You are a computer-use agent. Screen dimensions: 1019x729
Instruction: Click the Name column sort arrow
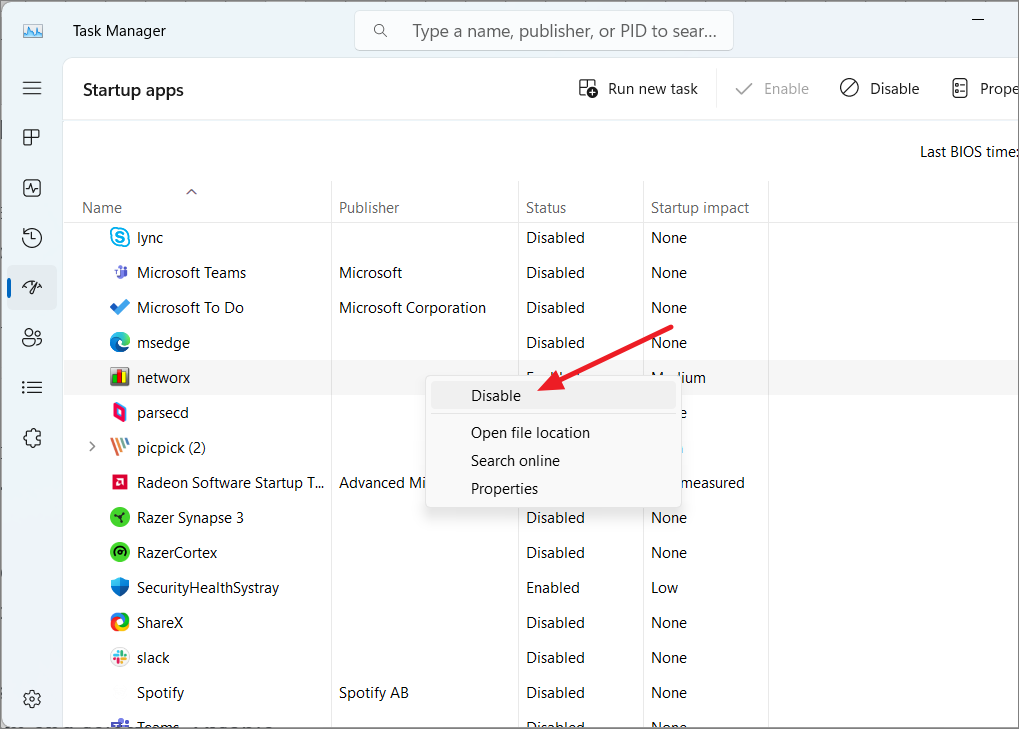pos(191,191)
